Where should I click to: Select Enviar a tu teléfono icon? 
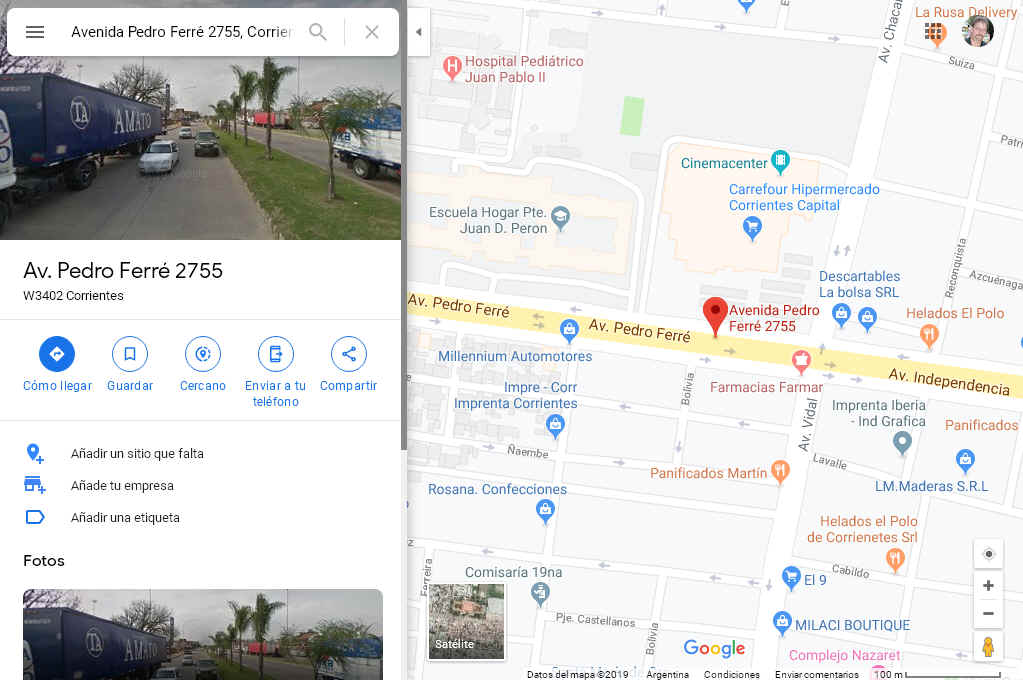(x=275, y=354)
